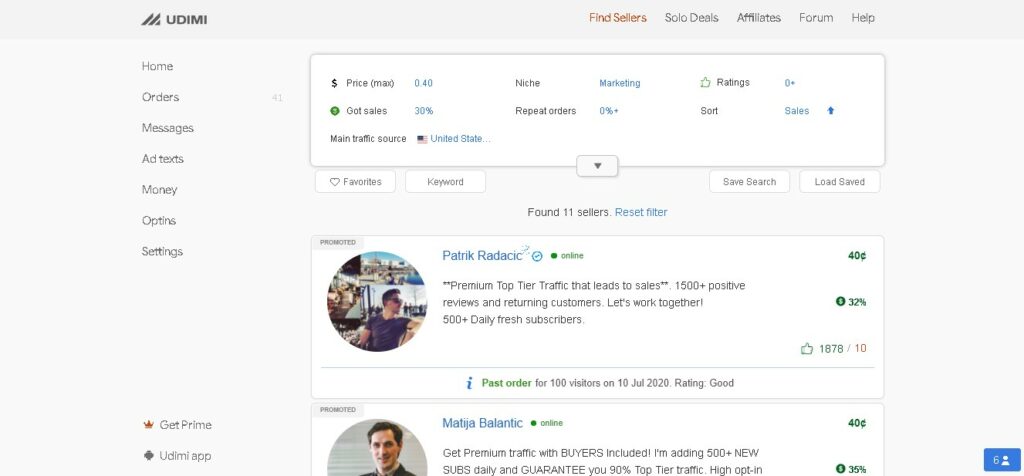This screenshot has height=476, width=1024.
Task: Click 1878 positive ratings count
Action: 831,349
